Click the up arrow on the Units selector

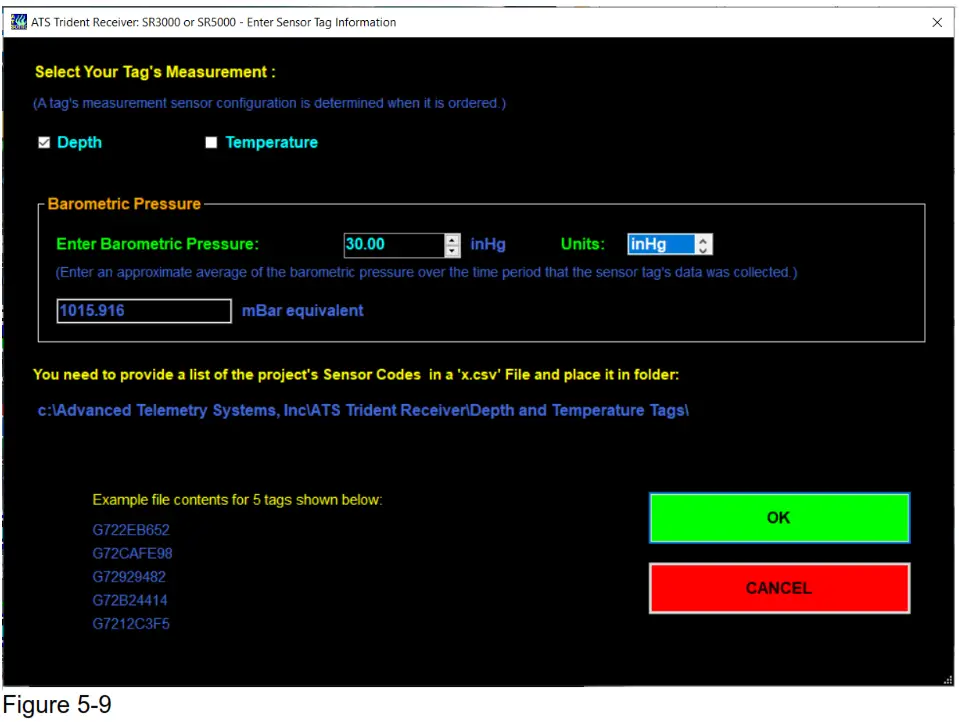pos(703,239)
